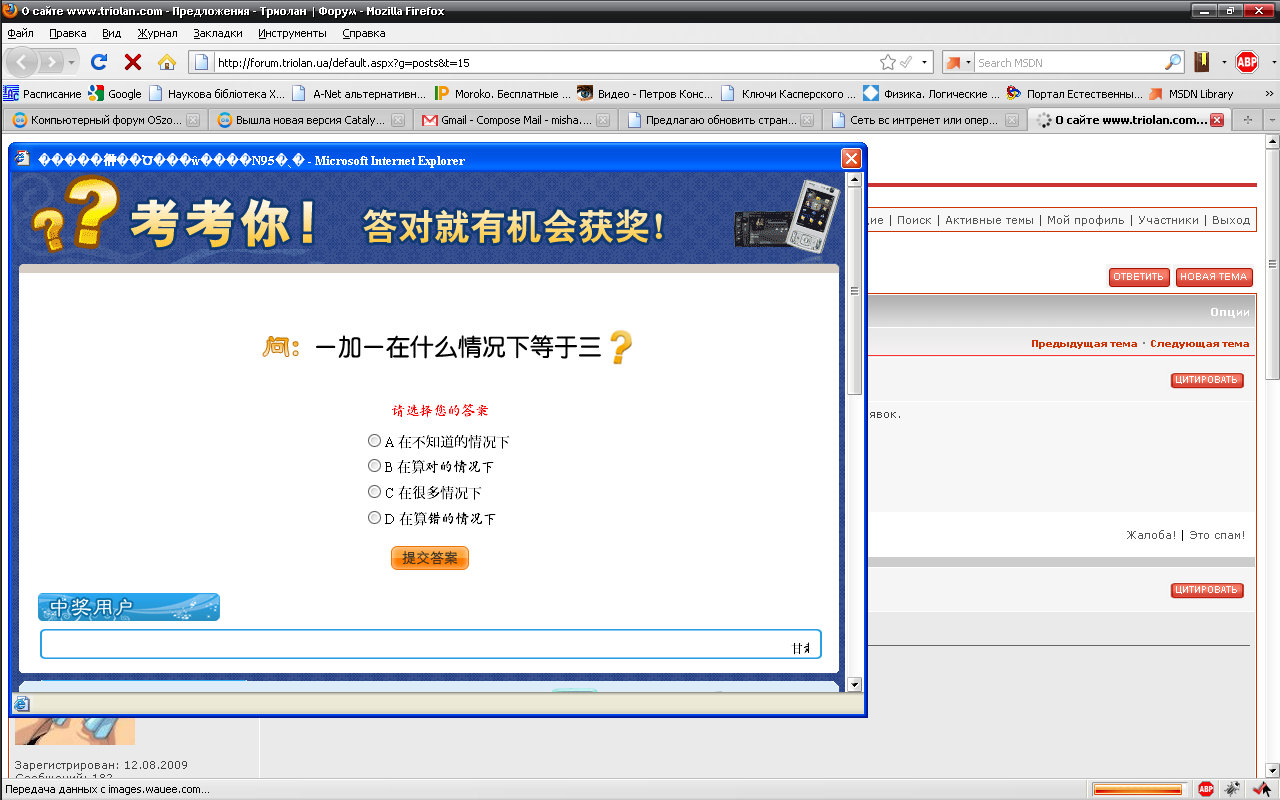
Task: Click the Adblock Plus status bar icon
Action: [x=1206, y=789]
